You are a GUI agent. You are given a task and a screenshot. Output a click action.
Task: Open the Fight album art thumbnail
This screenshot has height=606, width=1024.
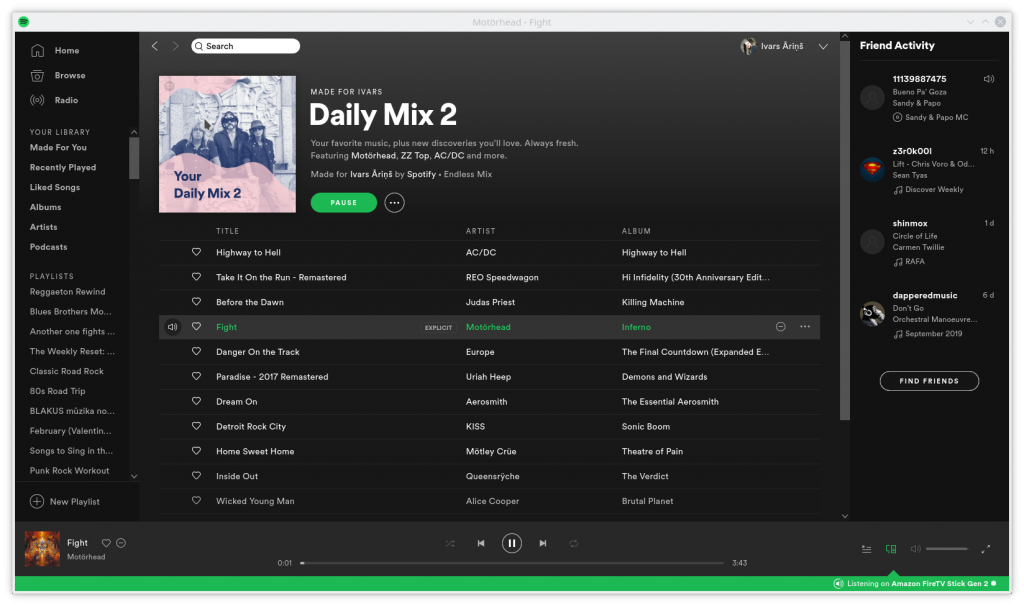[x=42, y=549]
